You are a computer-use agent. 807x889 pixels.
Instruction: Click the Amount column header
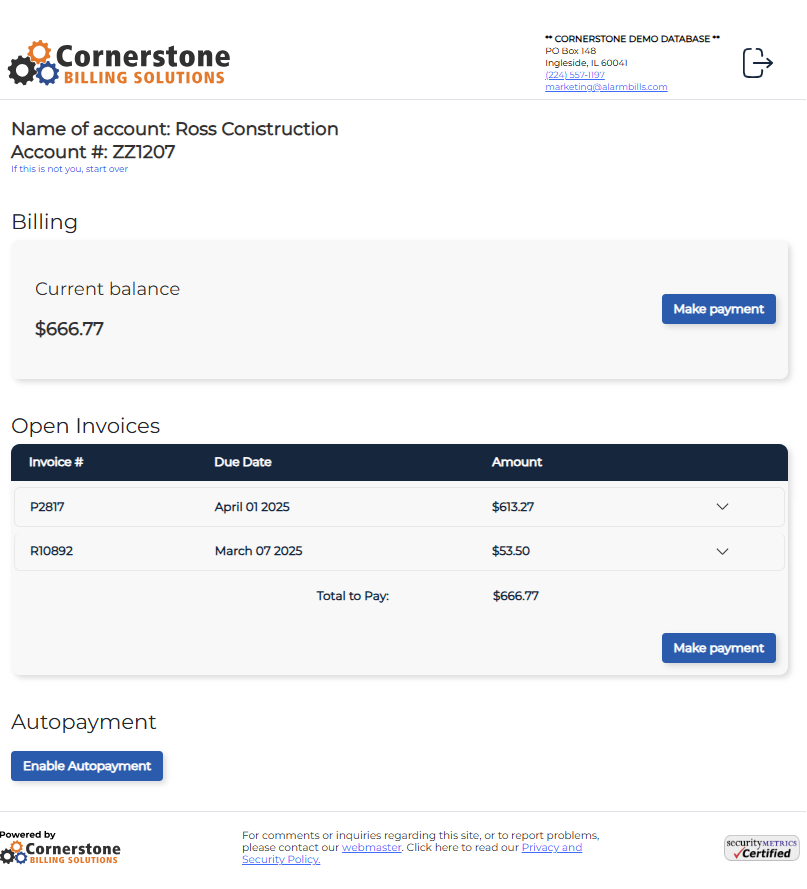click(x=517, y=462)
